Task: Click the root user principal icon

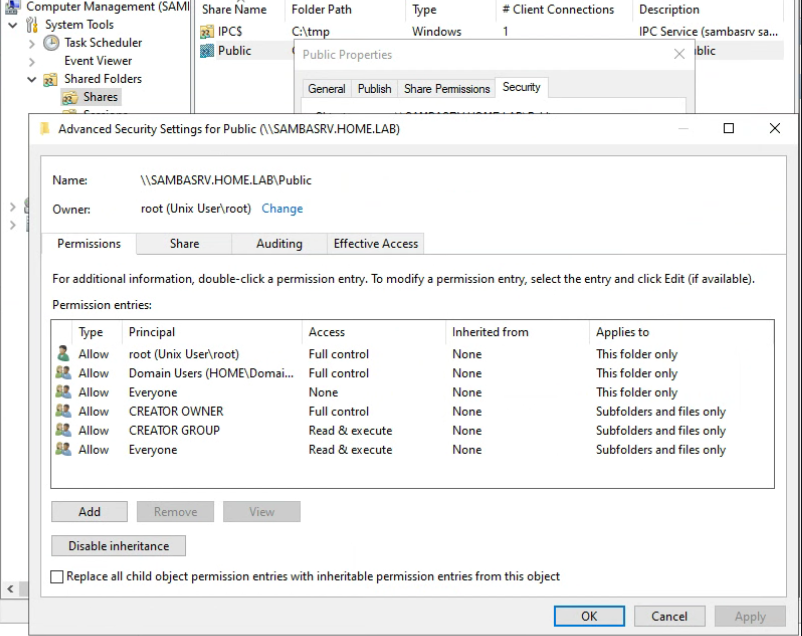Action: click(x=64, y=354)
